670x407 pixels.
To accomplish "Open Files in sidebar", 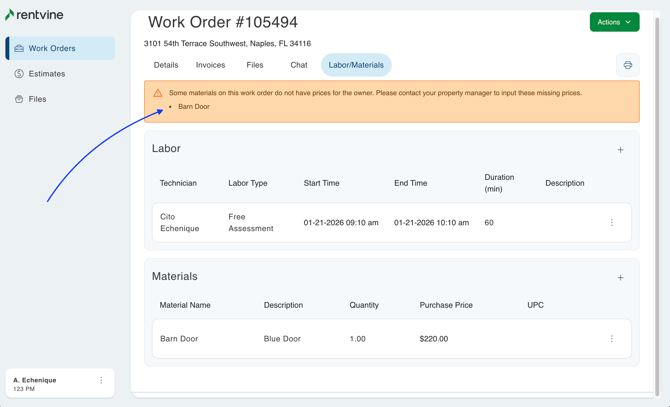I will (x=37, y=99).
